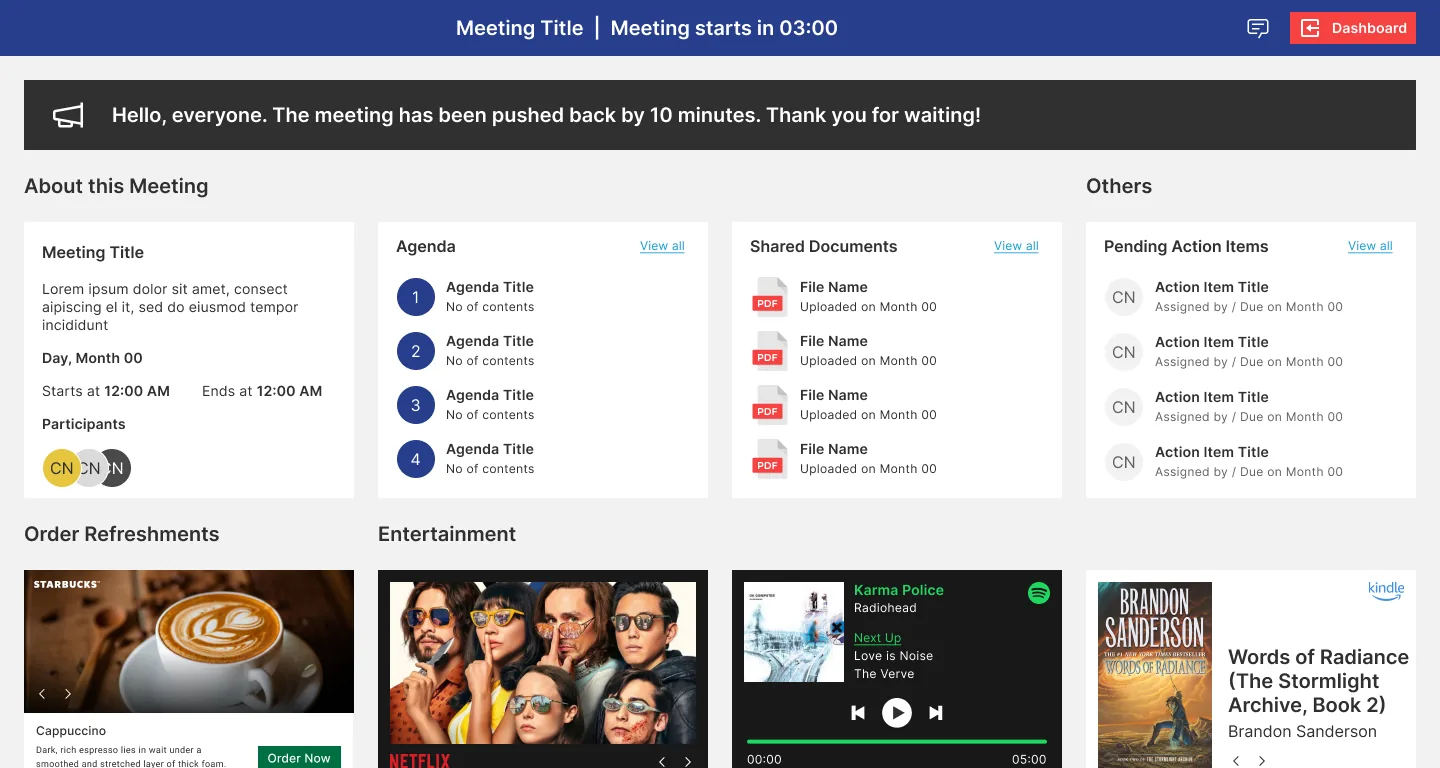Viewport: 1440px width, 768px height.
Task: View all shared documents
Action: (x=1016, y=246)
